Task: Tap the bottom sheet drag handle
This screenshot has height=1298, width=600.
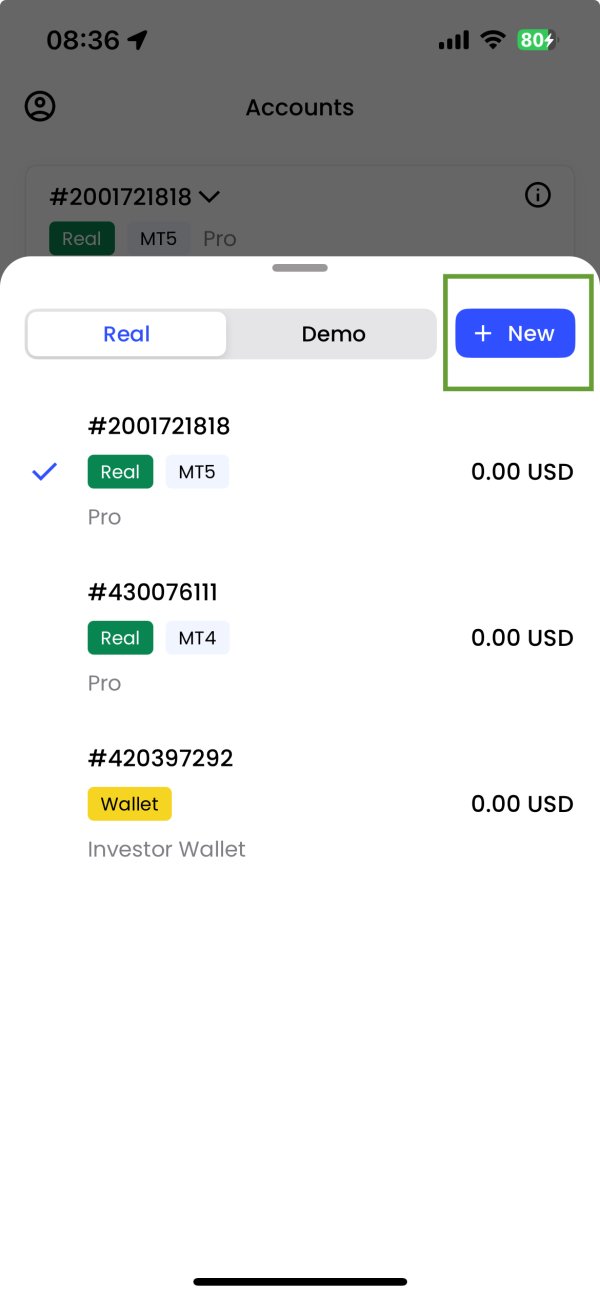Action: tap(300, 268)
